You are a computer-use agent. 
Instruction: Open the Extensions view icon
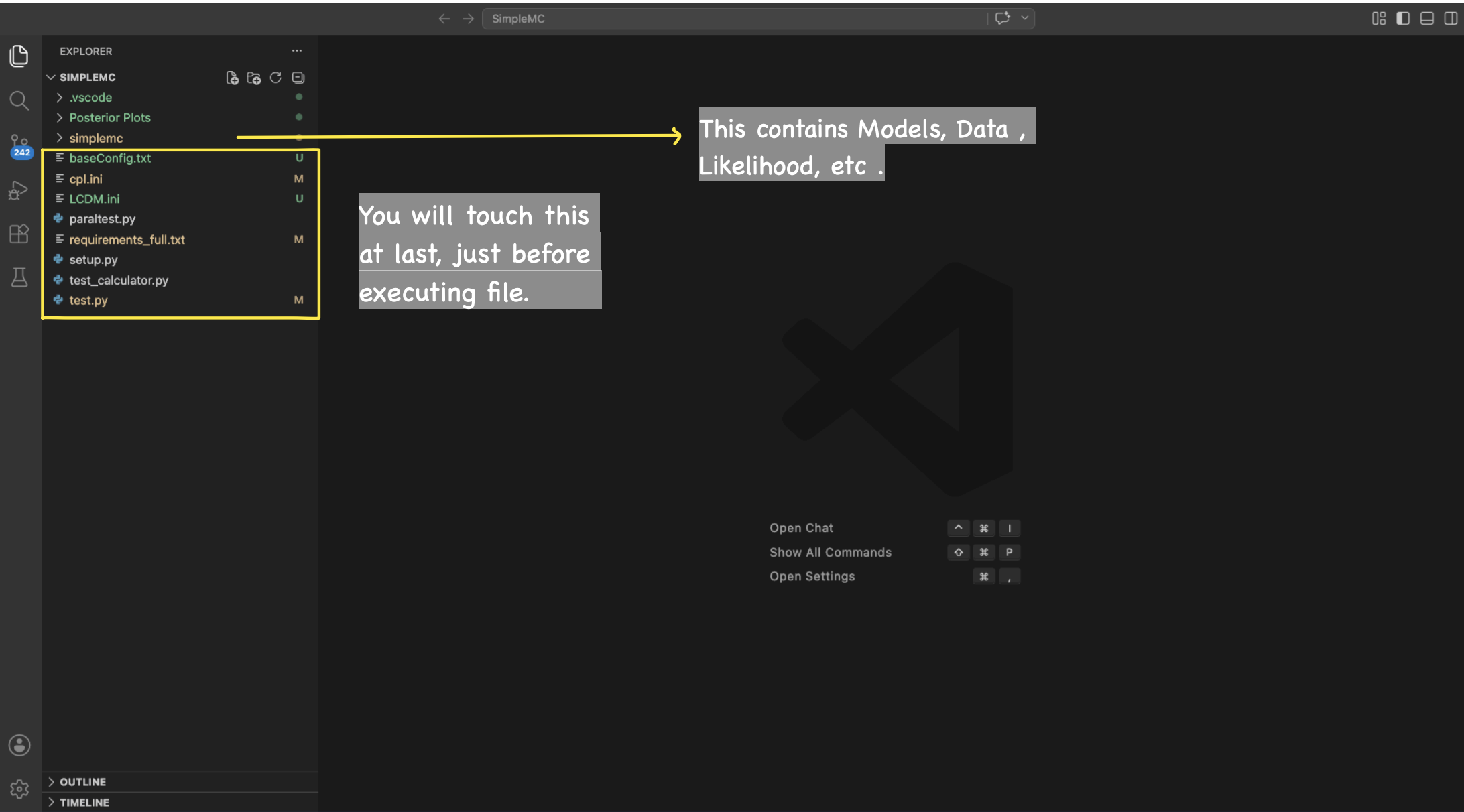coord(19,234)
